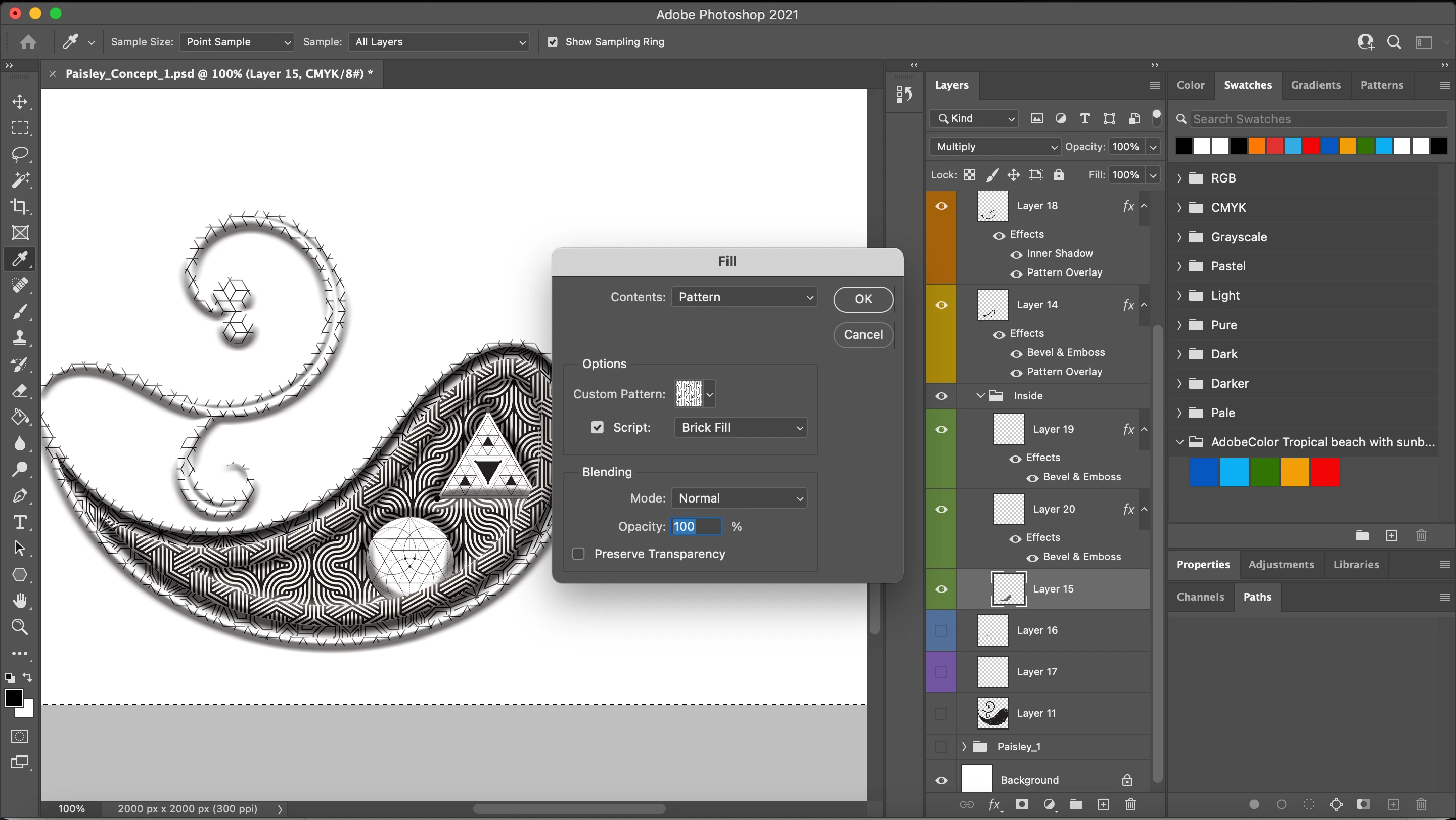Hide the Layer 14 visibility eye
1456x820 pixels.
[941, 305]
